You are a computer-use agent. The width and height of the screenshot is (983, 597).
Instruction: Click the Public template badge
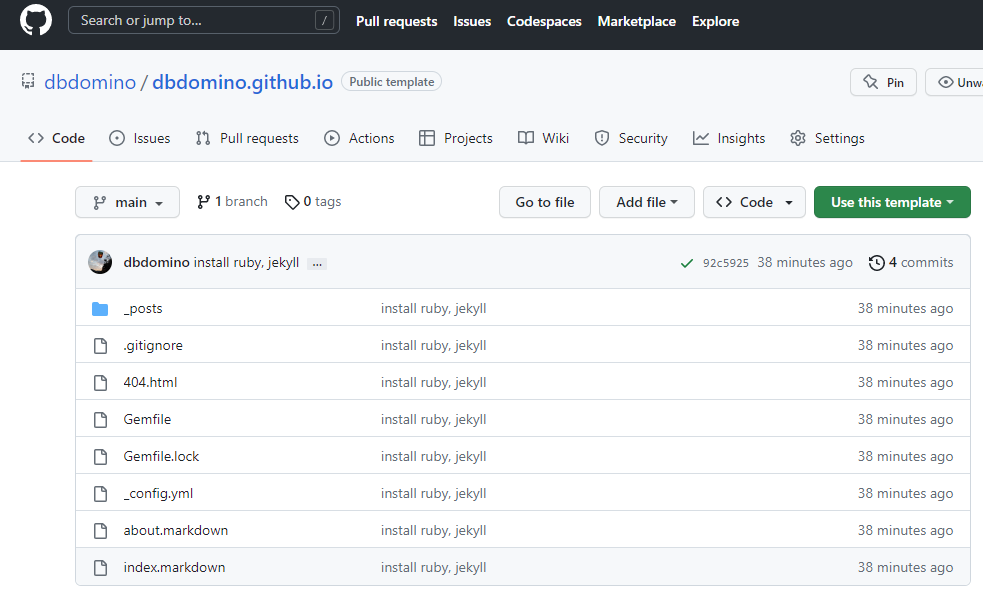point(391,82)
